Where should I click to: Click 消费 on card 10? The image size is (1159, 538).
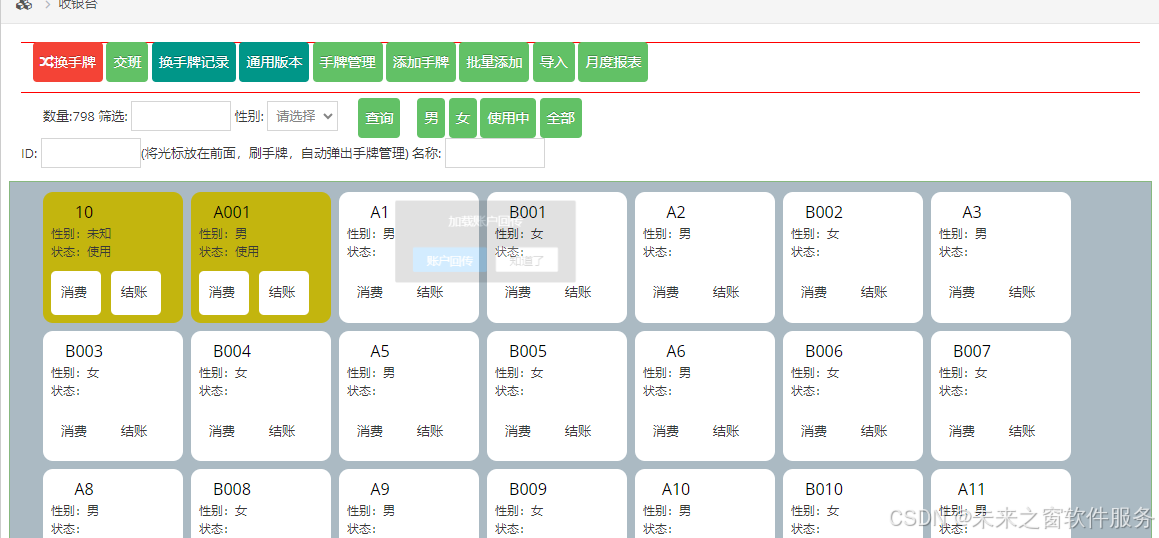[76, 293]
